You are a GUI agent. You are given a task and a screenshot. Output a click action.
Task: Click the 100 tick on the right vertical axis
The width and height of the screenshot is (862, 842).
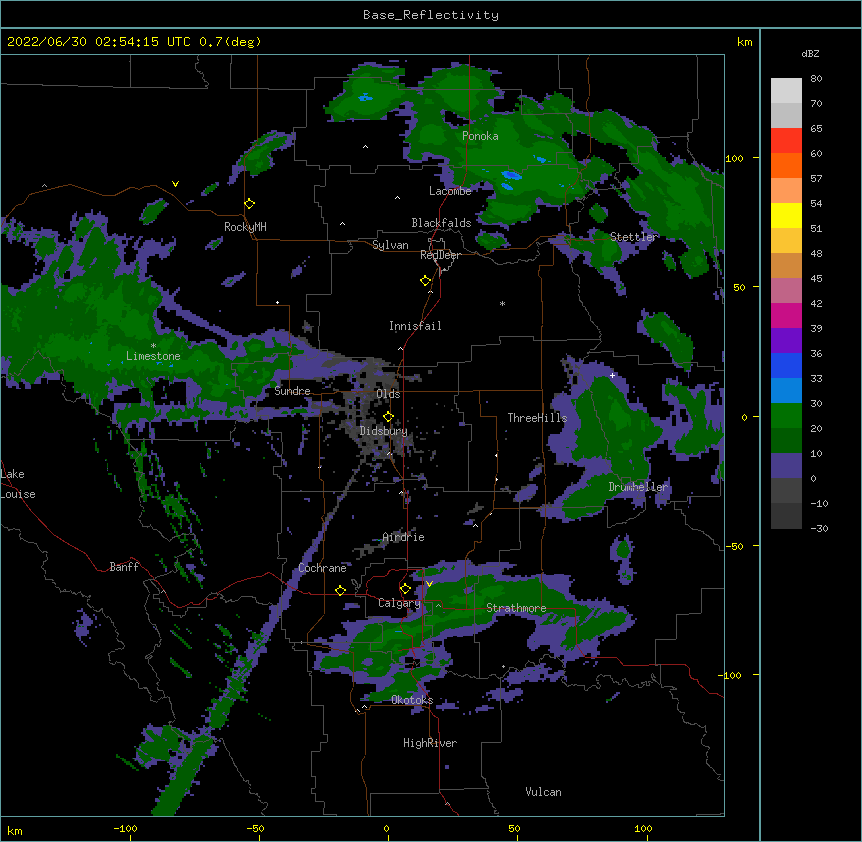point(734,158)
